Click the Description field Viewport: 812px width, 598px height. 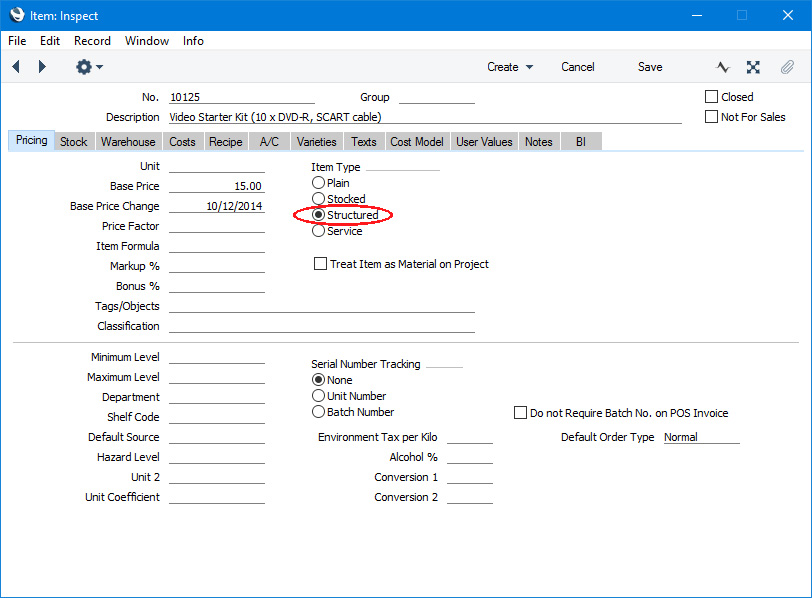click(425, 117)
